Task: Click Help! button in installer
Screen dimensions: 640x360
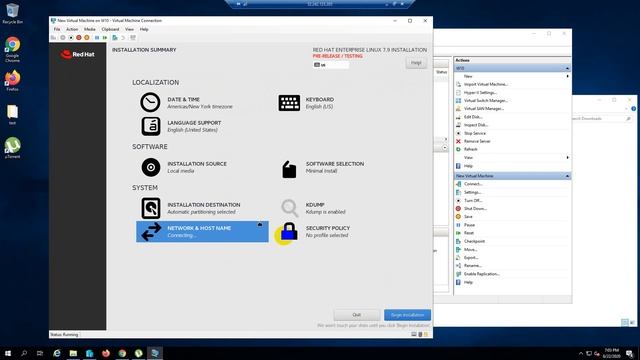Action: pos(416,63)
